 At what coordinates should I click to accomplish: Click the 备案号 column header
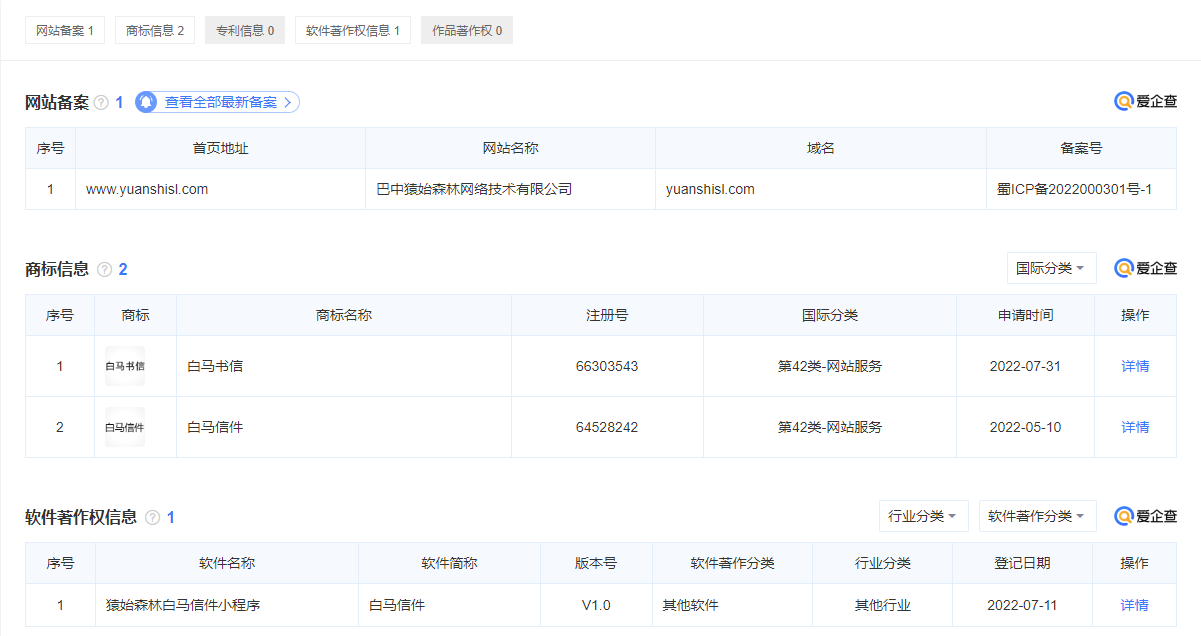(x=1081, y=148)
